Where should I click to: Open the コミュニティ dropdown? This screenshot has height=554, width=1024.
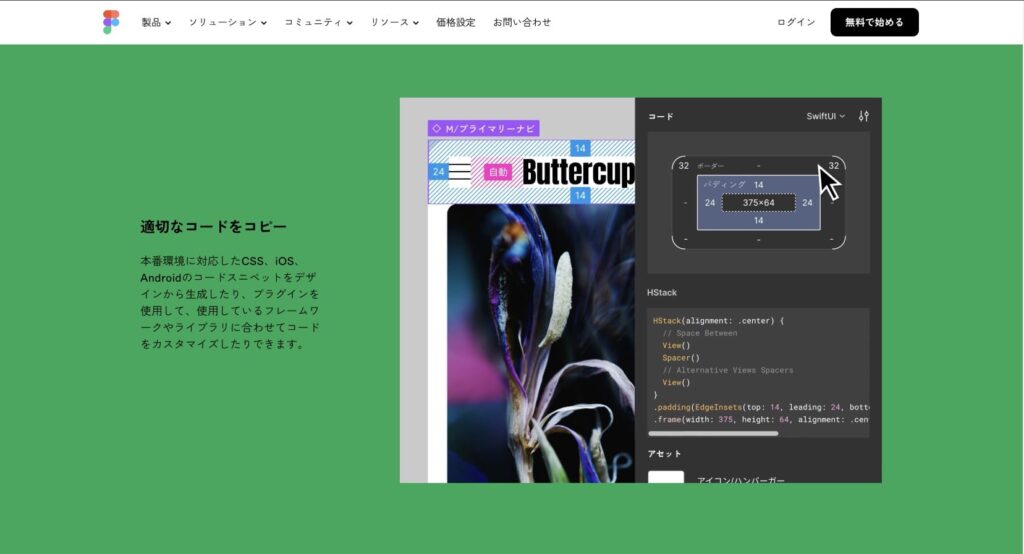click(318, 22)
